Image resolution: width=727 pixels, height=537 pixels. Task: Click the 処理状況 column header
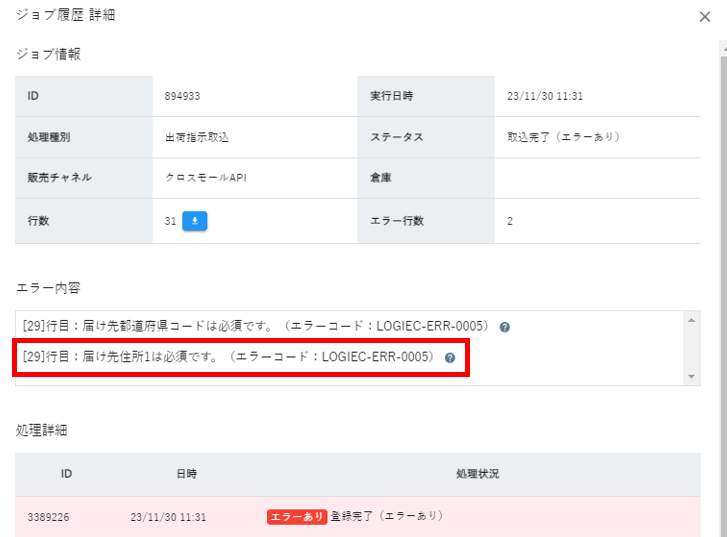click(x=476, y=473)
